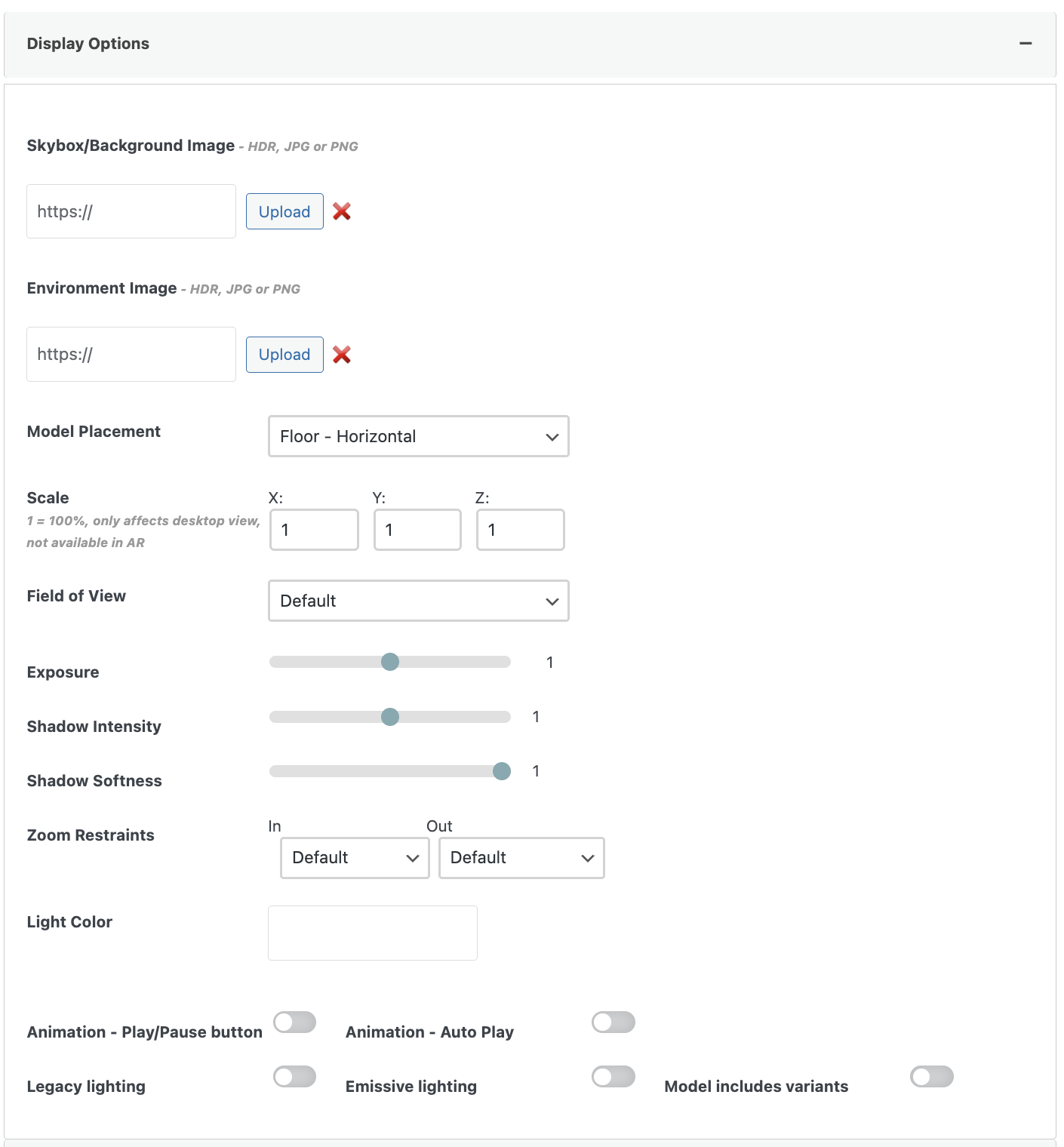Click the Exposure slider handle

[390, 662]
